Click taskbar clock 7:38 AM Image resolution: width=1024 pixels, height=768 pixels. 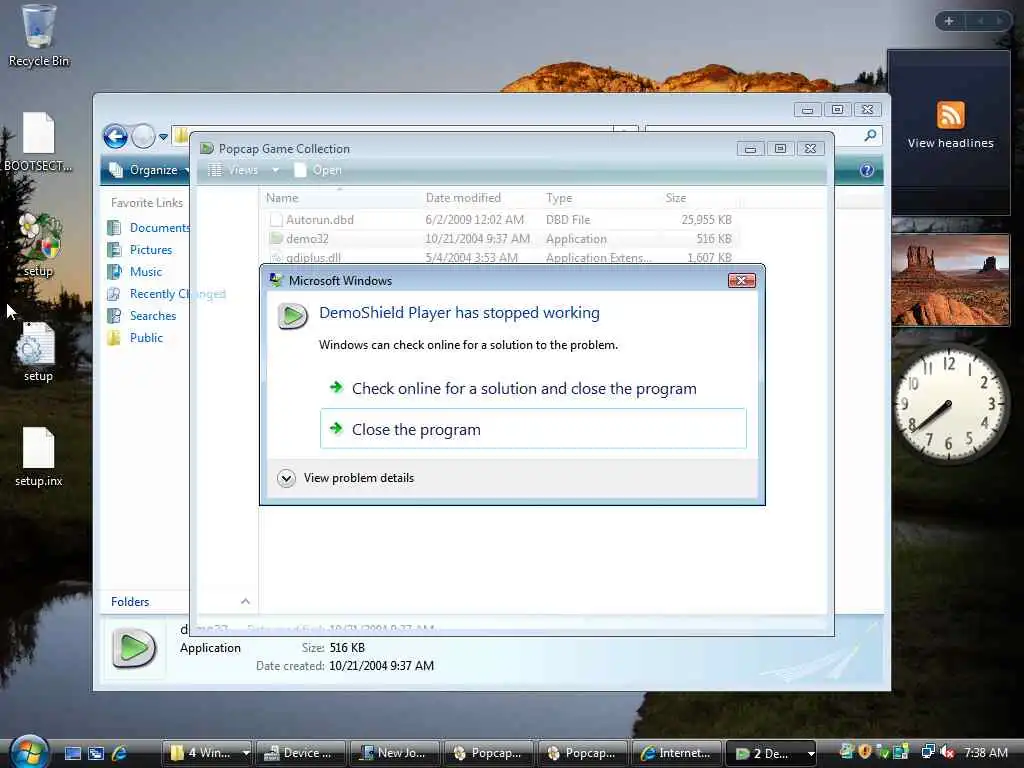click(985, 752)
